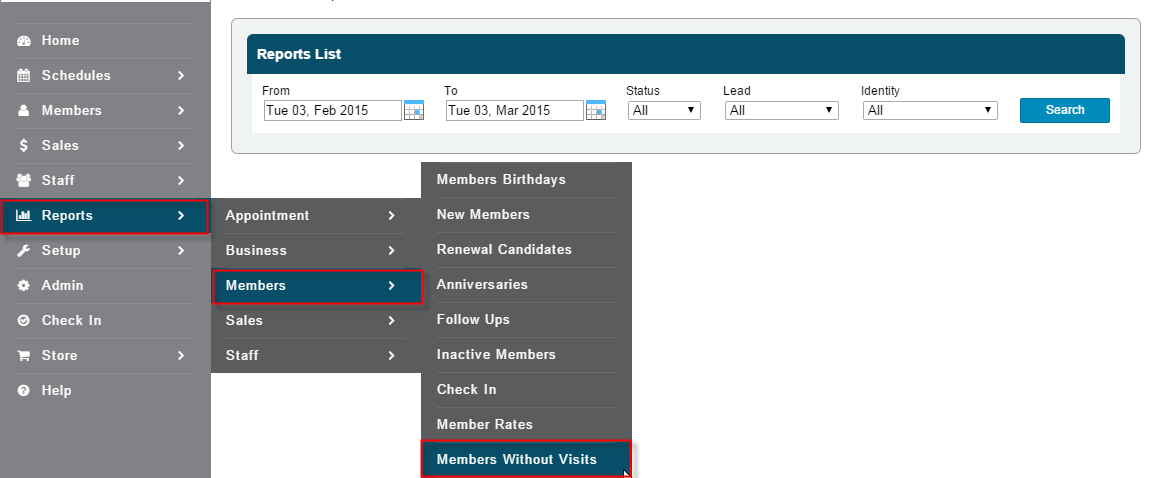Select Renewal Candidates report
The height and width of the screenshot is (478, 1150).
[504, 250]
